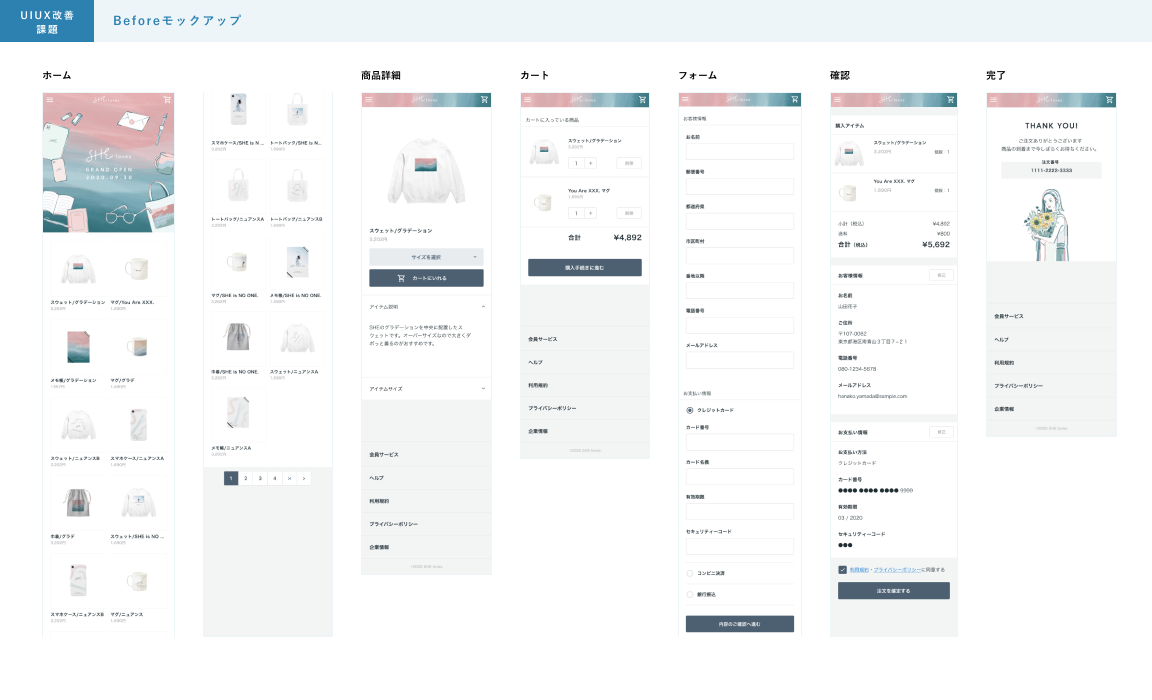Select 銀行振込 payment radio button

[x=690, y=594]
